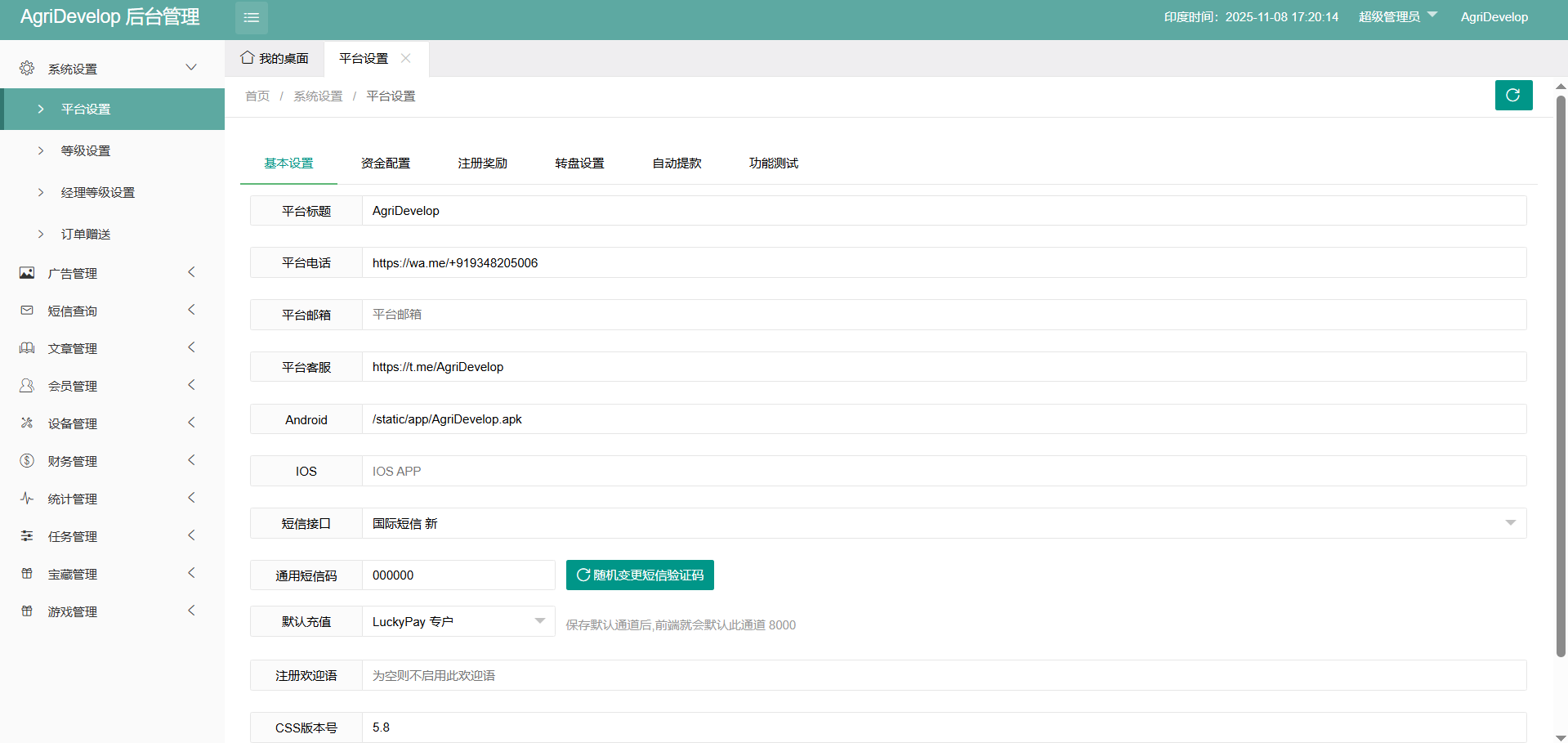Switch to the 资金配置 tab
This screenshot has width=1568, height=743.
pyautogui.click(x=386, y=163)
